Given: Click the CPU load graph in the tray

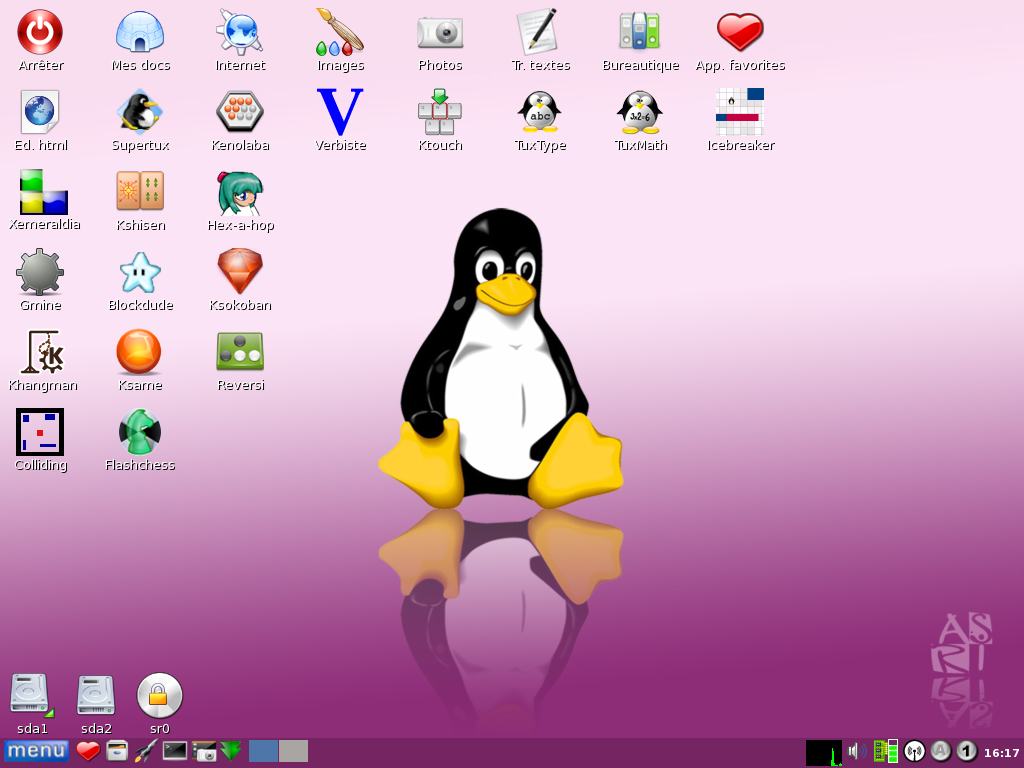Looking at the screenshot, I should [x=824, y=752].
